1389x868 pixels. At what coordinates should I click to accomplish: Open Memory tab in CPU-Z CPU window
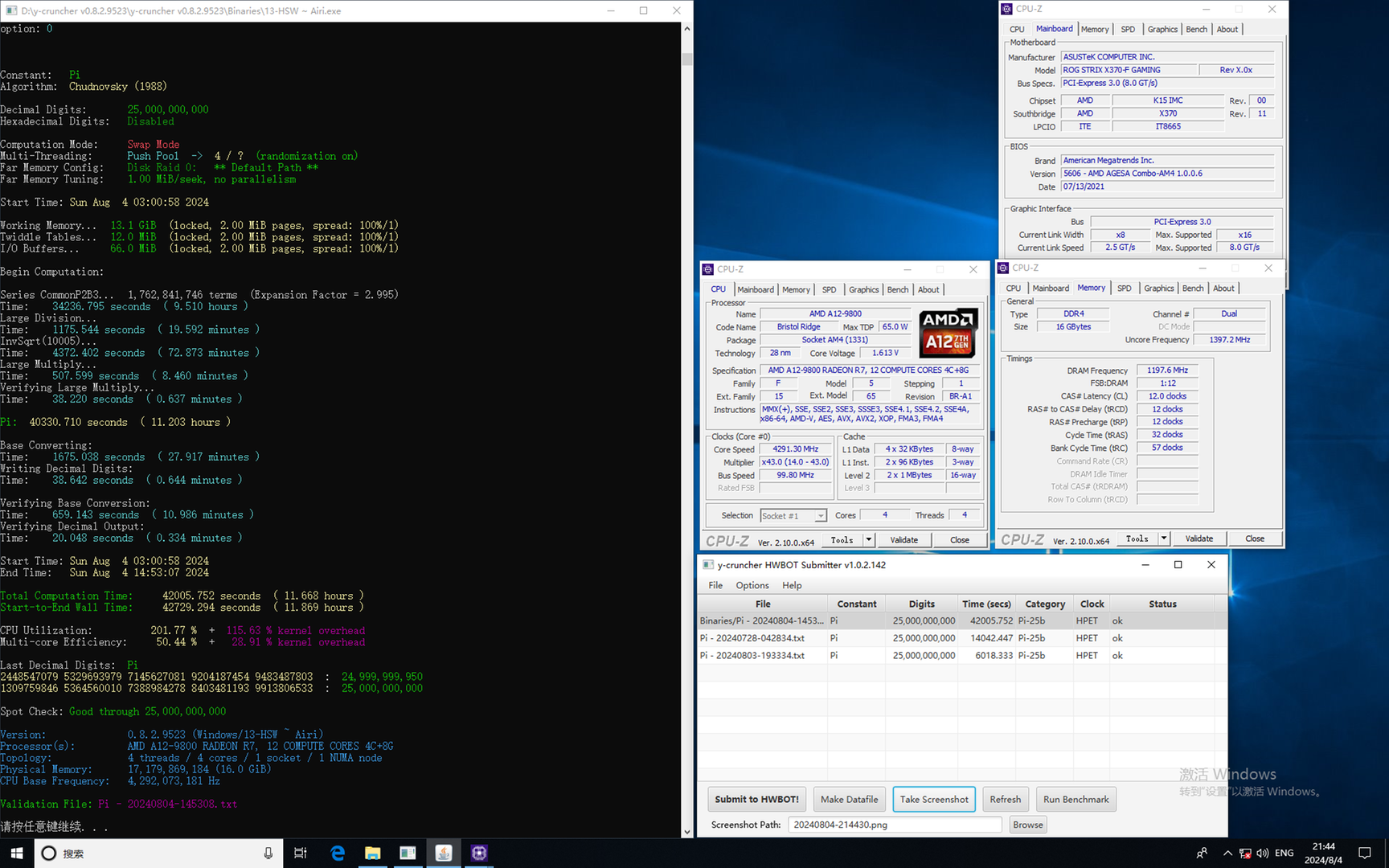tap(796, 289)
